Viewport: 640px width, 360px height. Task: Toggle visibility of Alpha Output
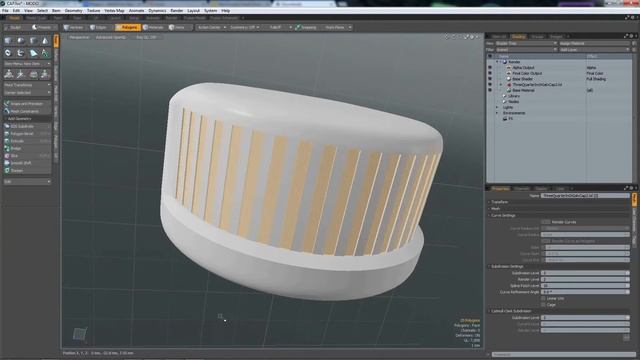pyautogui.click(x=490, y=68)
